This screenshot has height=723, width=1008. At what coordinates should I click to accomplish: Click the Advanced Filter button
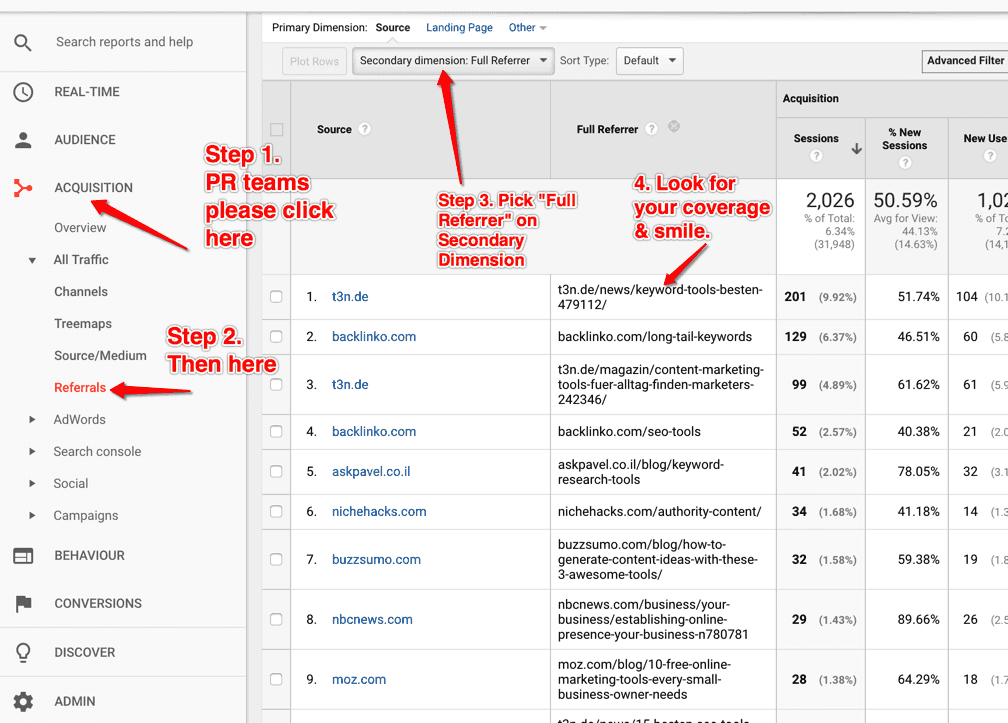click(965, 60)
